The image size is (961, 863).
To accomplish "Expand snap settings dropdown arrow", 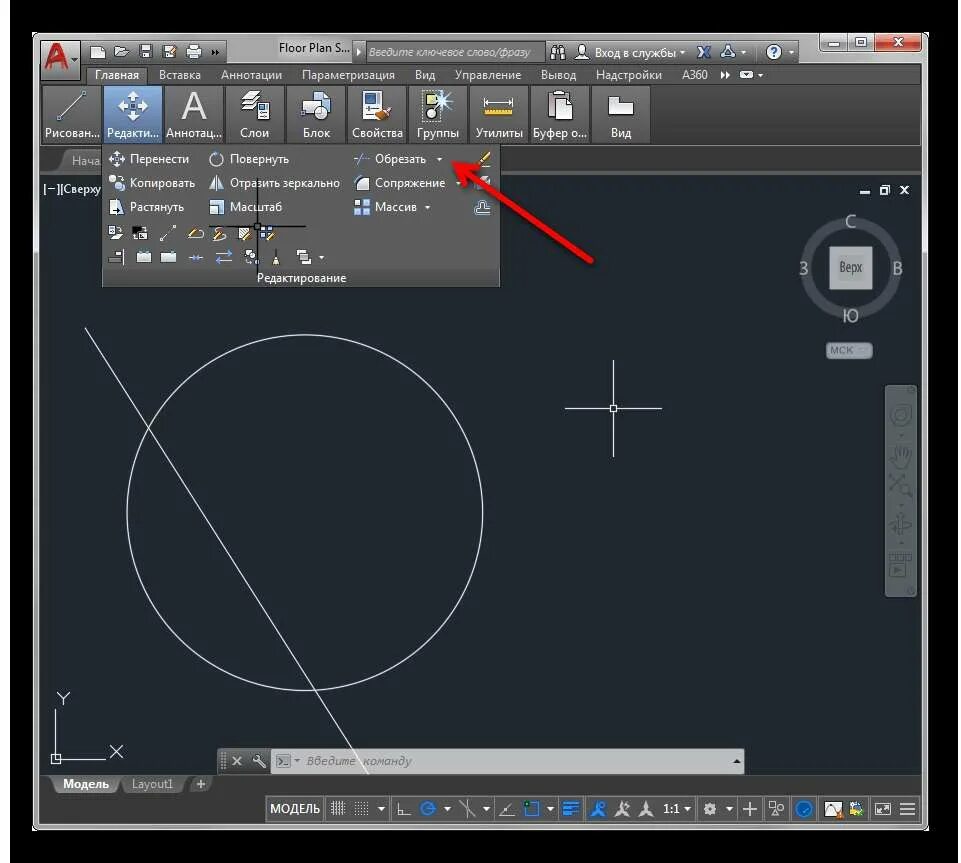I will point(381,809).
